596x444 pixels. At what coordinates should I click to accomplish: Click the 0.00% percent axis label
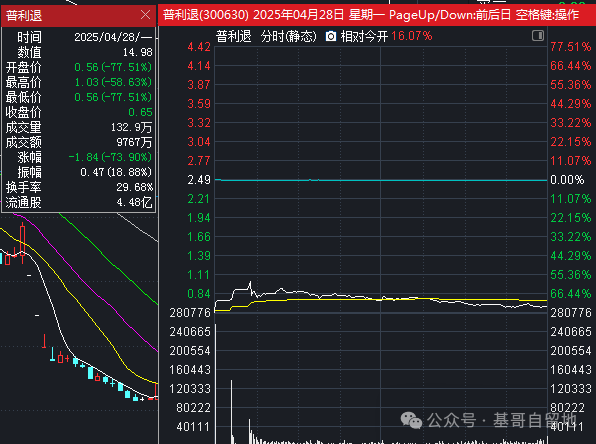pos(567,180)
